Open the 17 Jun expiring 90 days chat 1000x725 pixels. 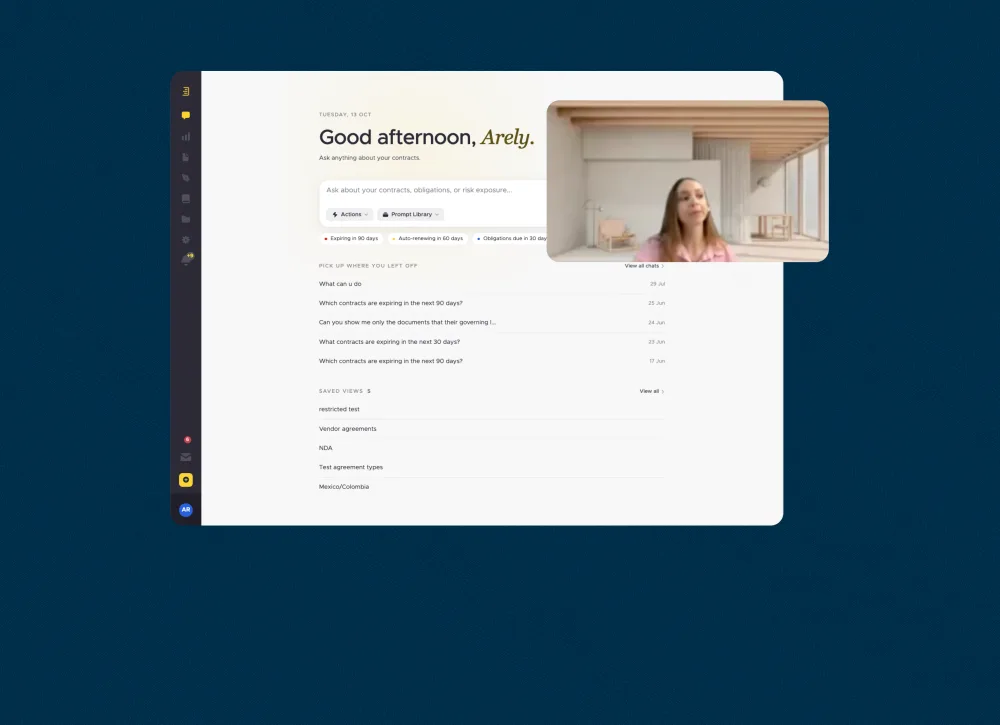(x=492, y=361)
